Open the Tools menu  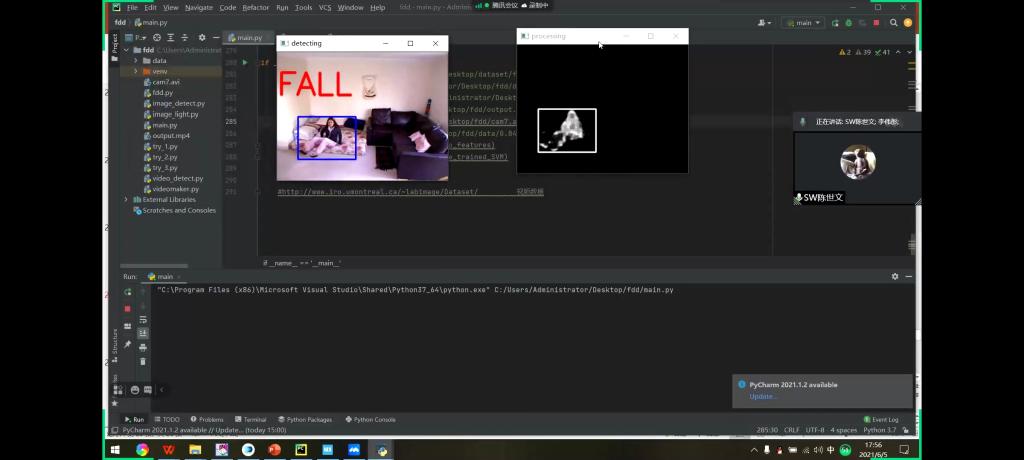[x=303, y=7]
